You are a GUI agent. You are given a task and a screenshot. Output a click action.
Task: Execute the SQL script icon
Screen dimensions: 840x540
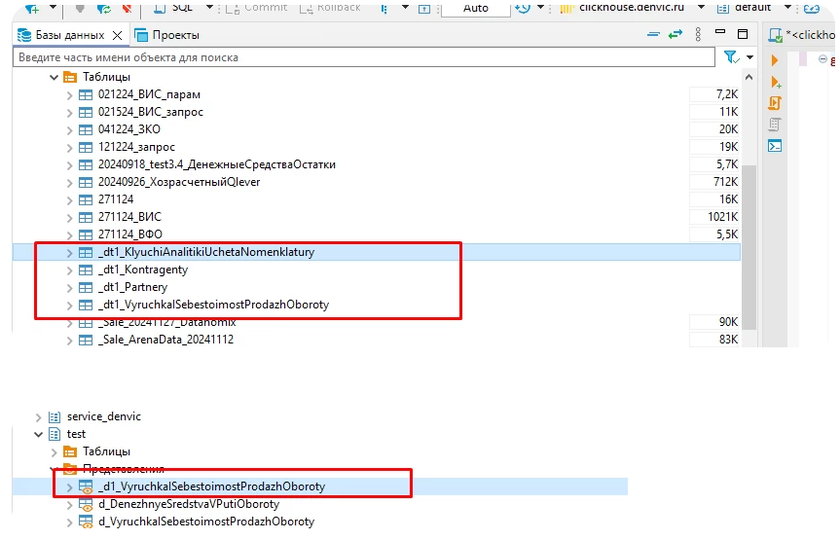pyautogui.click(x=775, y=103)
